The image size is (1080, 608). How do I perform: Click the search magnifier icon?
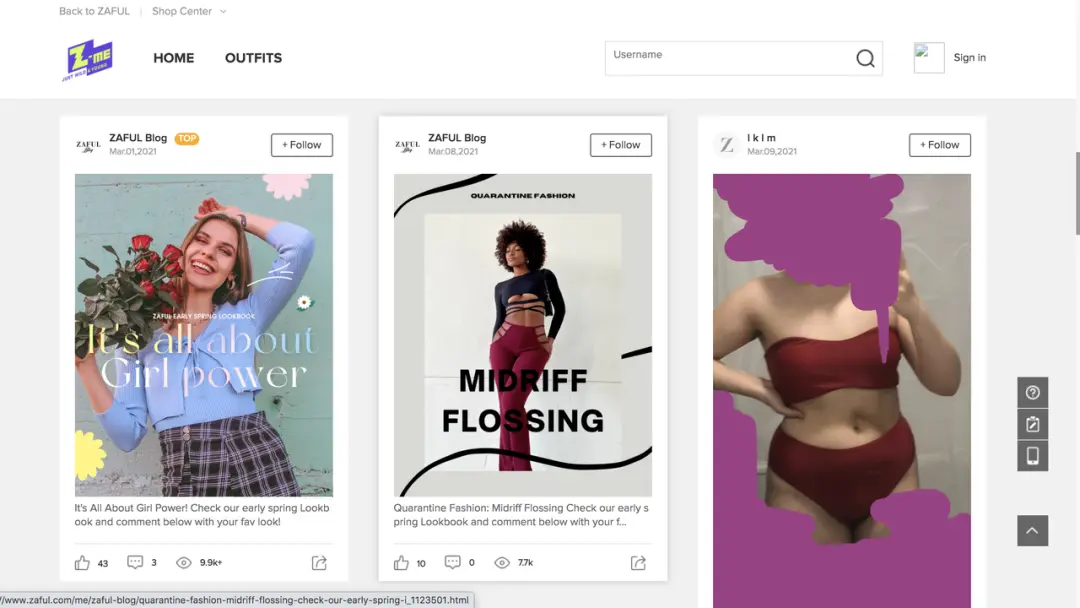tap(865, 59)
